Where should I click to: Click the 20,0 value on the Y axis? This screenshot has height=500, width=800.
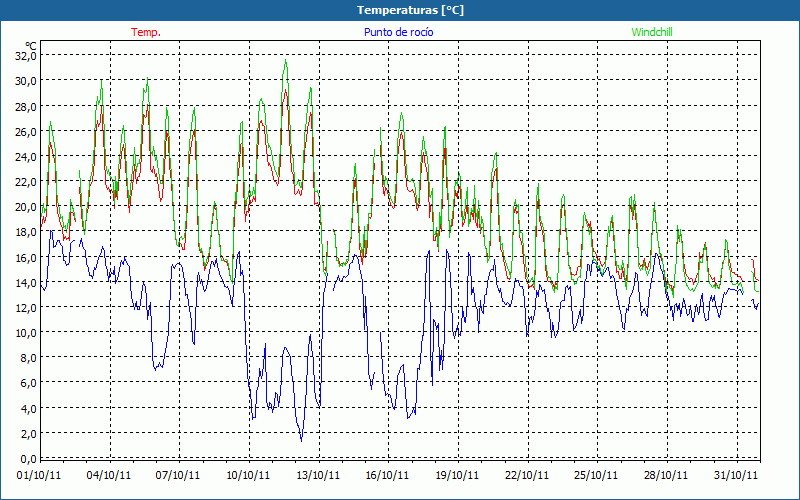25,207
